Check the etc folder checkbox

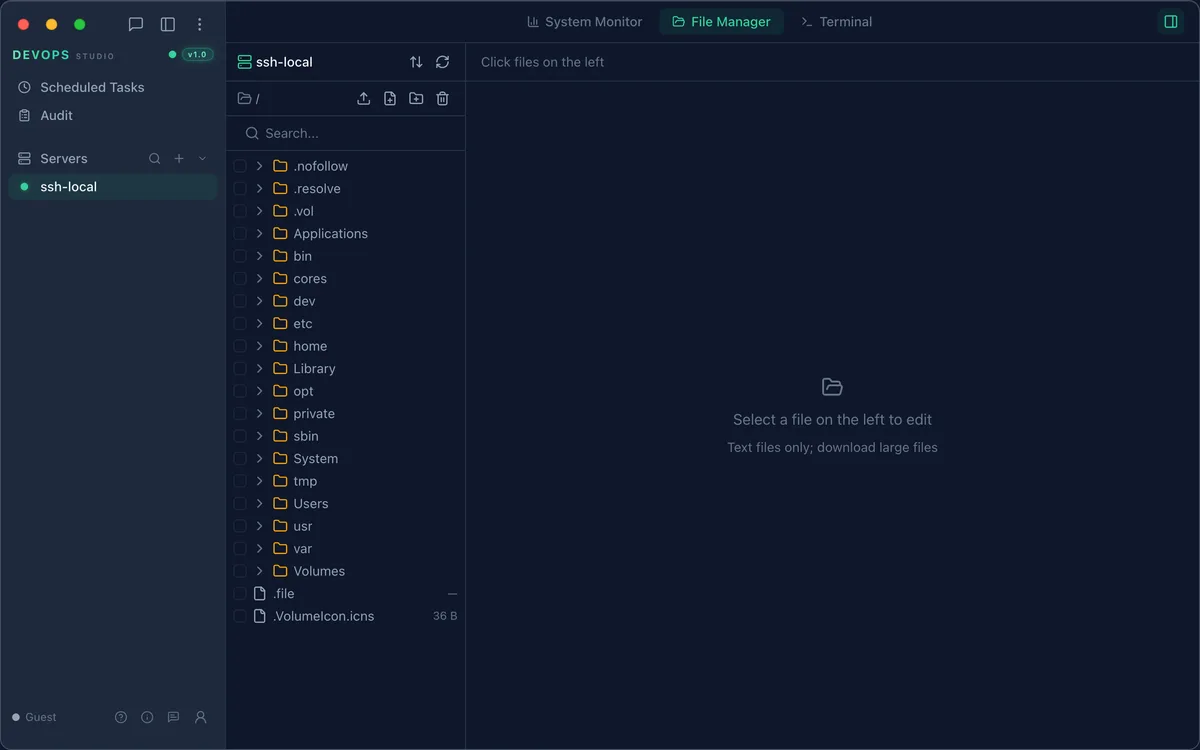click(x=240, y=323)
